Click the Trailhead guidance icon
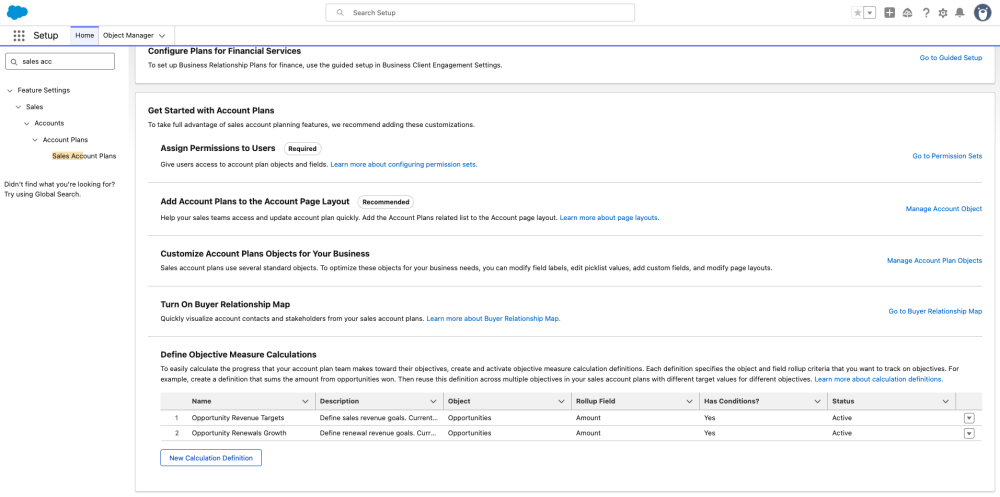 coord(908,13)
